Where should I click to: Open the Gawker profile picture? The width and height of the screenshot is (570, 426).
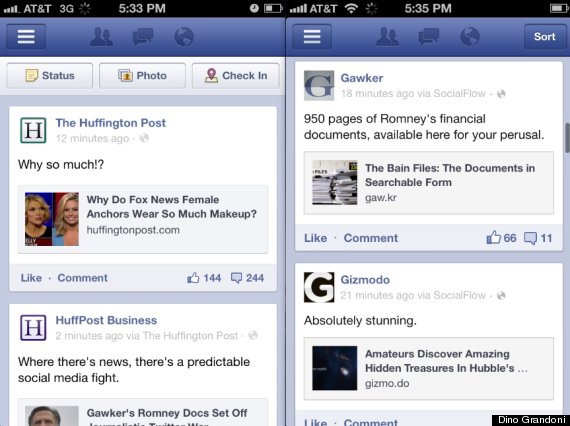point(319,85)
